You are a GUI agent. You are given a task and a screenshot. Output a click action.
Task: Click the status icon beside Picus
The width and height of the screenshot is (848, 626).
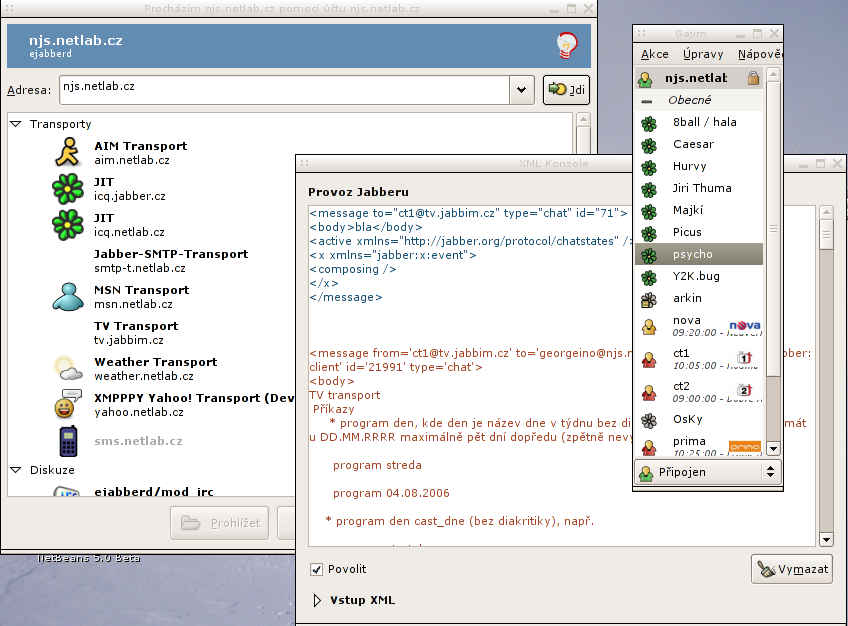coord(649,234)
